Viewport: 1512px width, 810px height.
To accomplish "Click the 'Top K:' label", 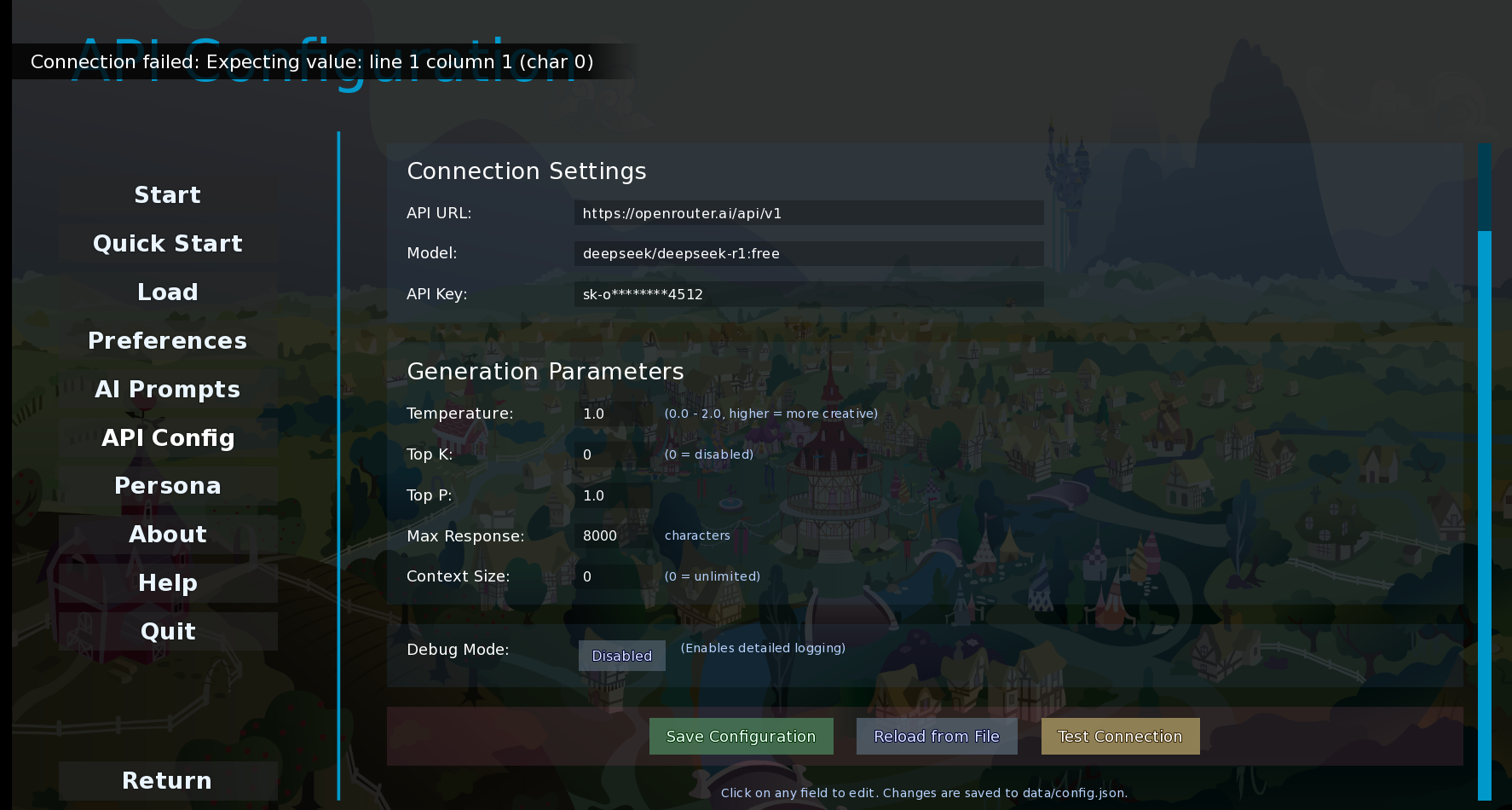I will pos(430,454).
